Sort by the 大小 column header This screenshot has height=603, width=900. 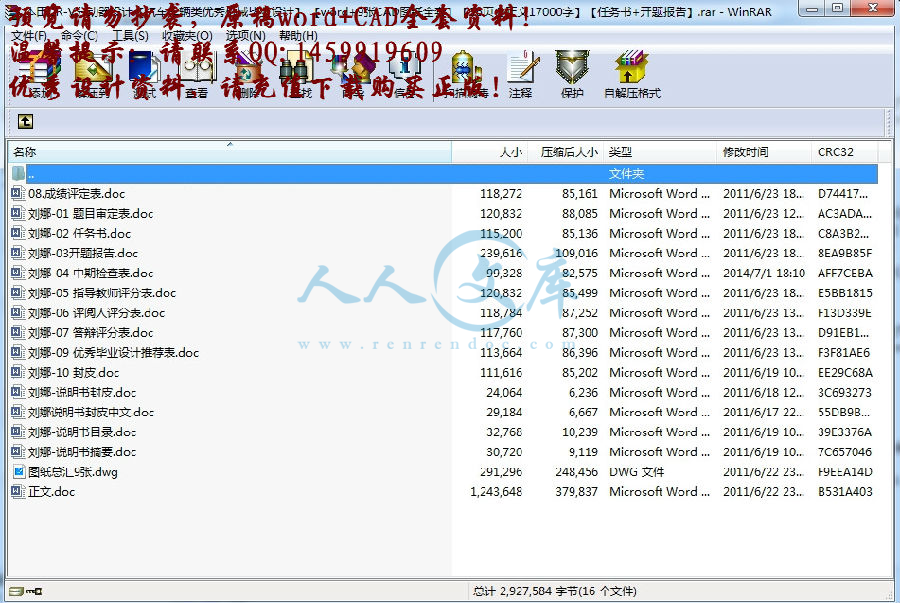pos(490,152)
